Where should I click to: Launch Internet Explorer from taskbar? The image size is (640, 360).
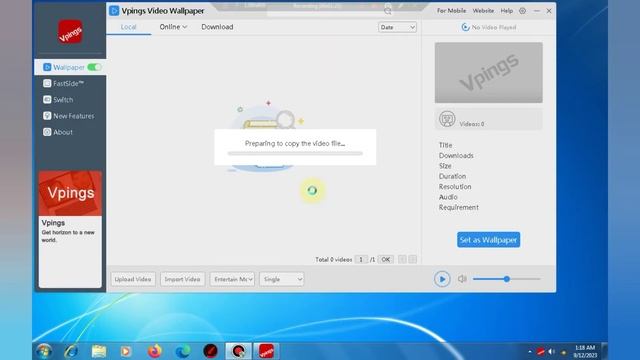(71, 351)
